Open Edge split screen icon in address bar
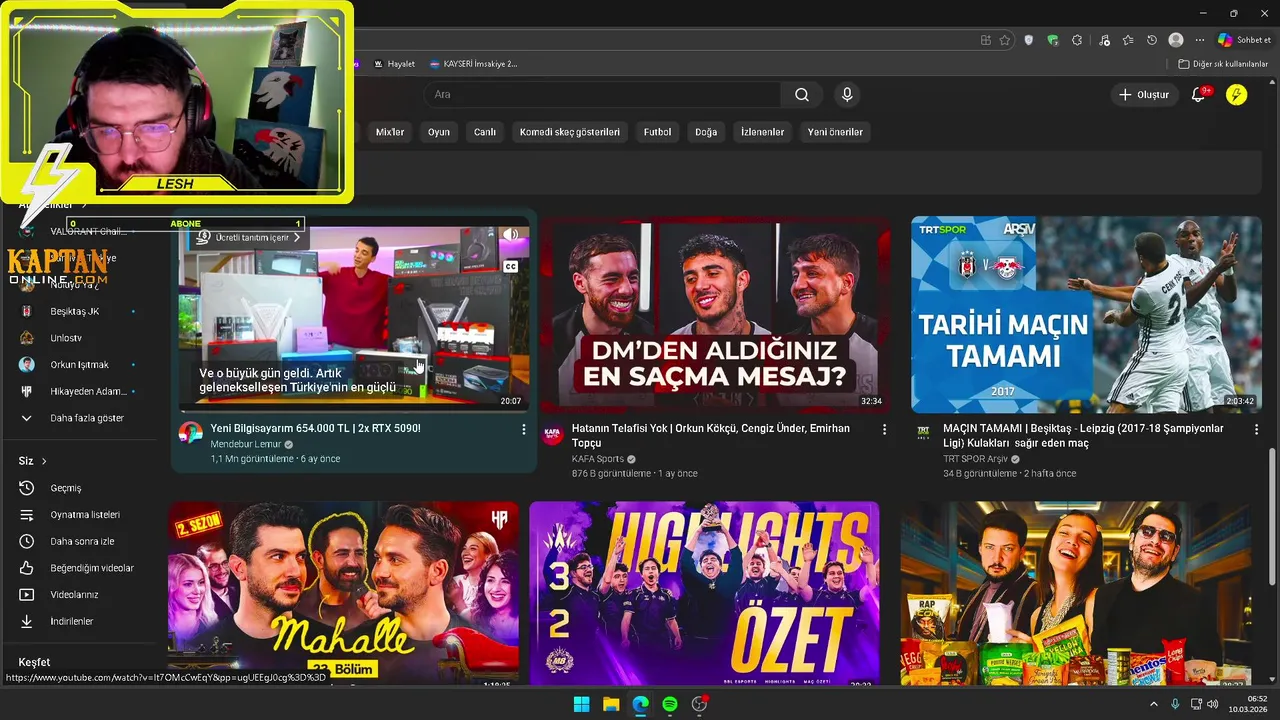This screenshot has width=1280, height=720. coord(986,40)
